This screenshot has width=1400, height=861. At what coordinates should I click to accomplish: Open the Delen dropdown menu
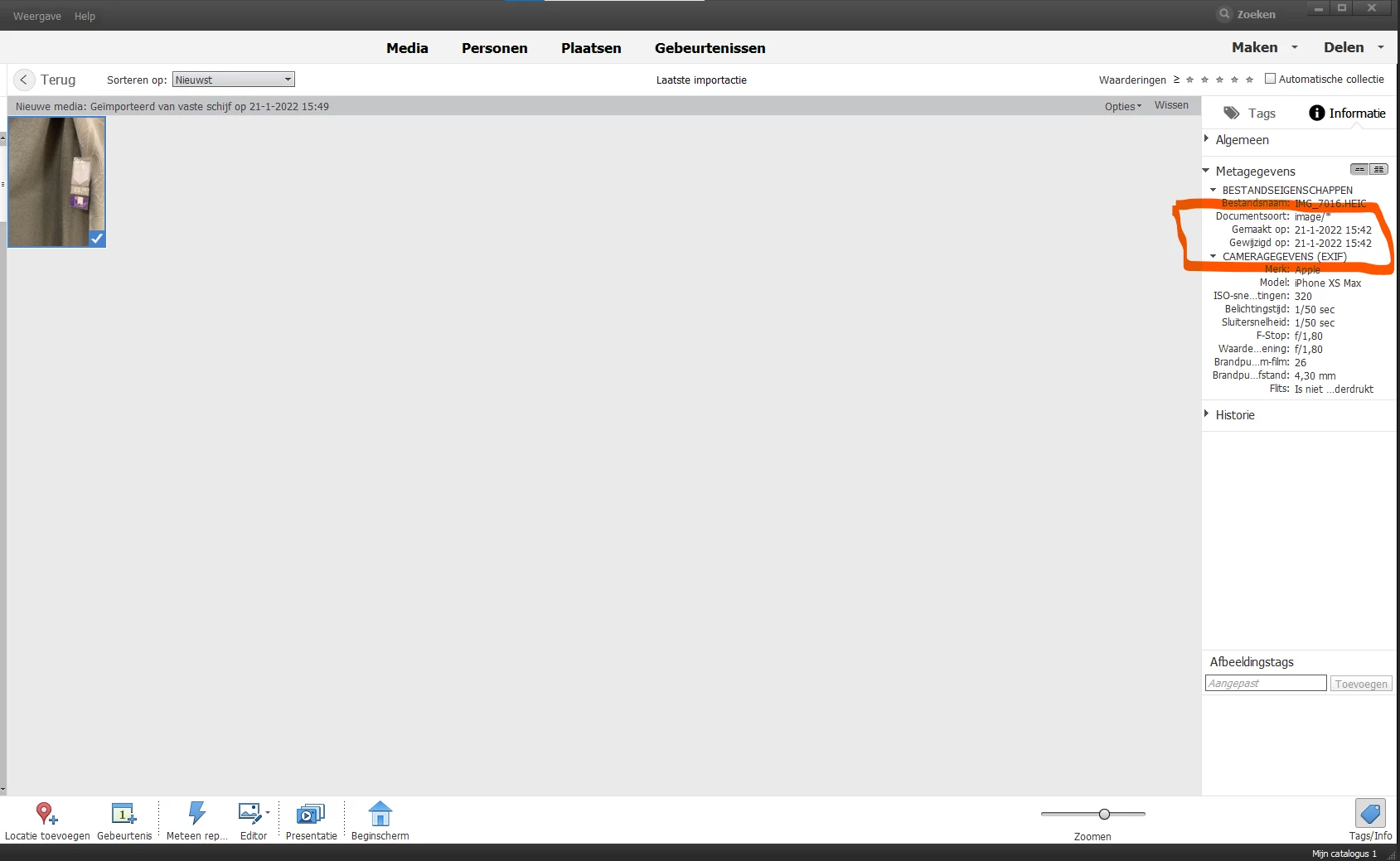[x=1354, y=47]
